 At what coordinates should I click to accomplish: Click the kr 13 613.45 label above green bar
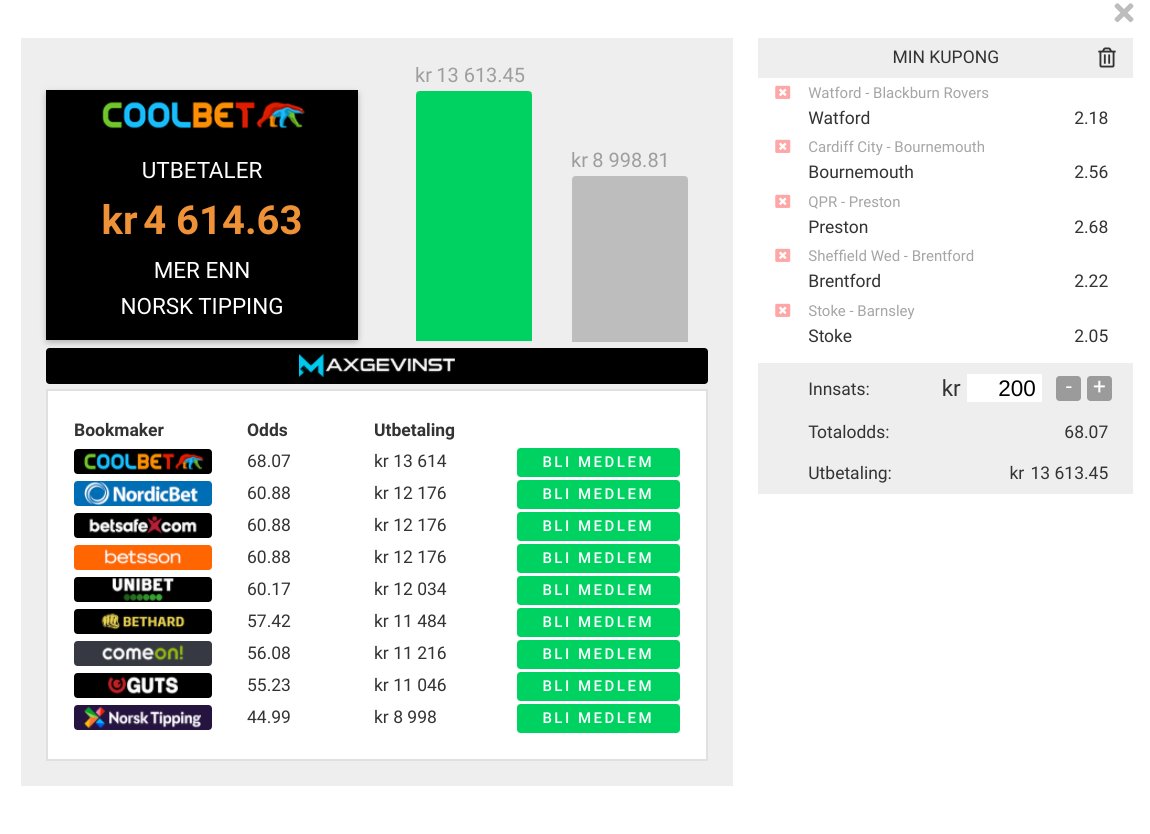click(470, 76)
